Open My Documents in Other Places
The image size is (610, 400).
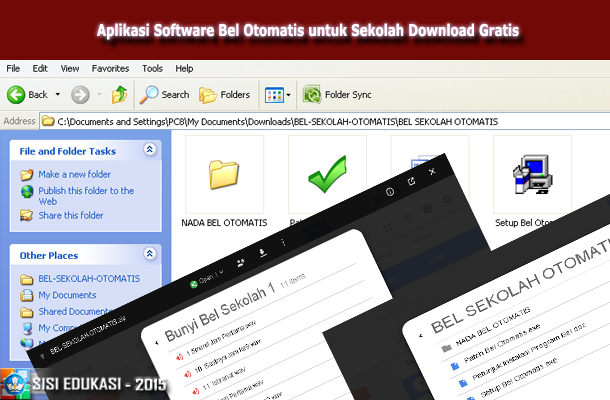click(67, 295)
